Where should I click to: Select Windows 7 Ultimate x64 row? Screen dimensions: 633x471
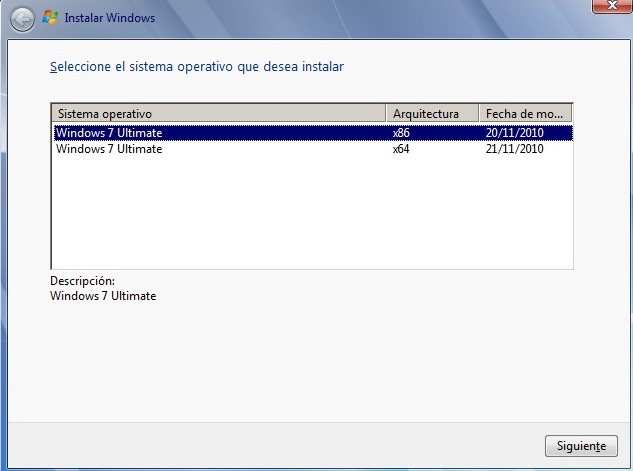(313, 149)
